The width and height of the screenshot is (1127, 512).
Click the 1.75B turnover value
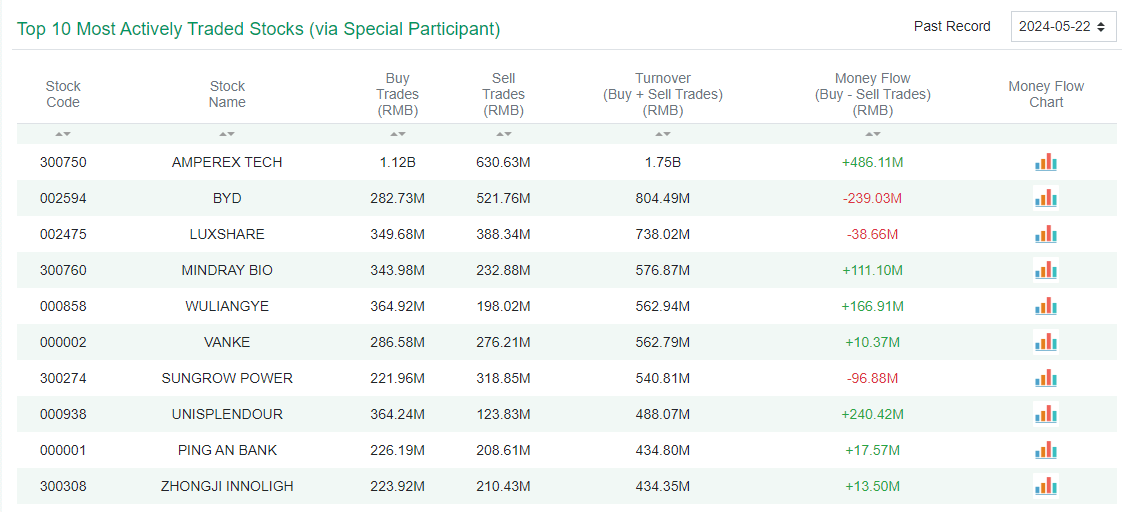663,163
